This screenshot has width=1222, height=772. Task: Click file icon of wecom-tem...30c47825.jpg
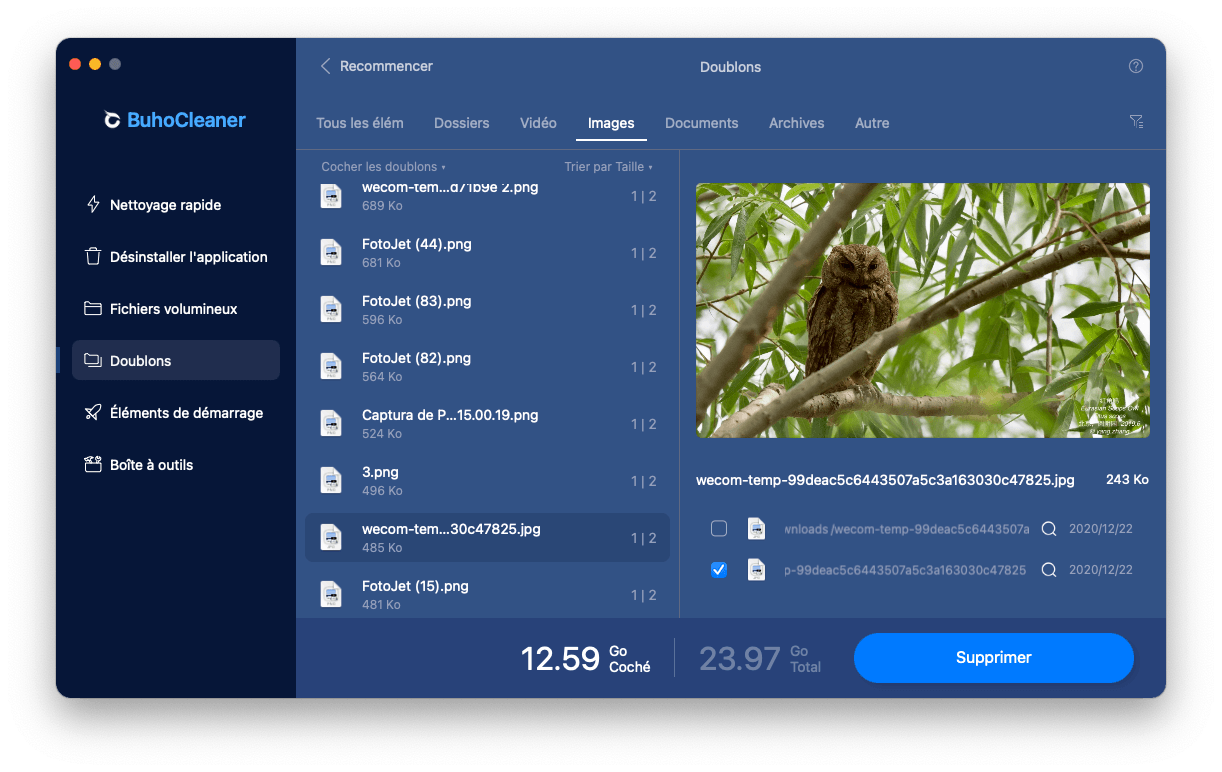point(331,538)
